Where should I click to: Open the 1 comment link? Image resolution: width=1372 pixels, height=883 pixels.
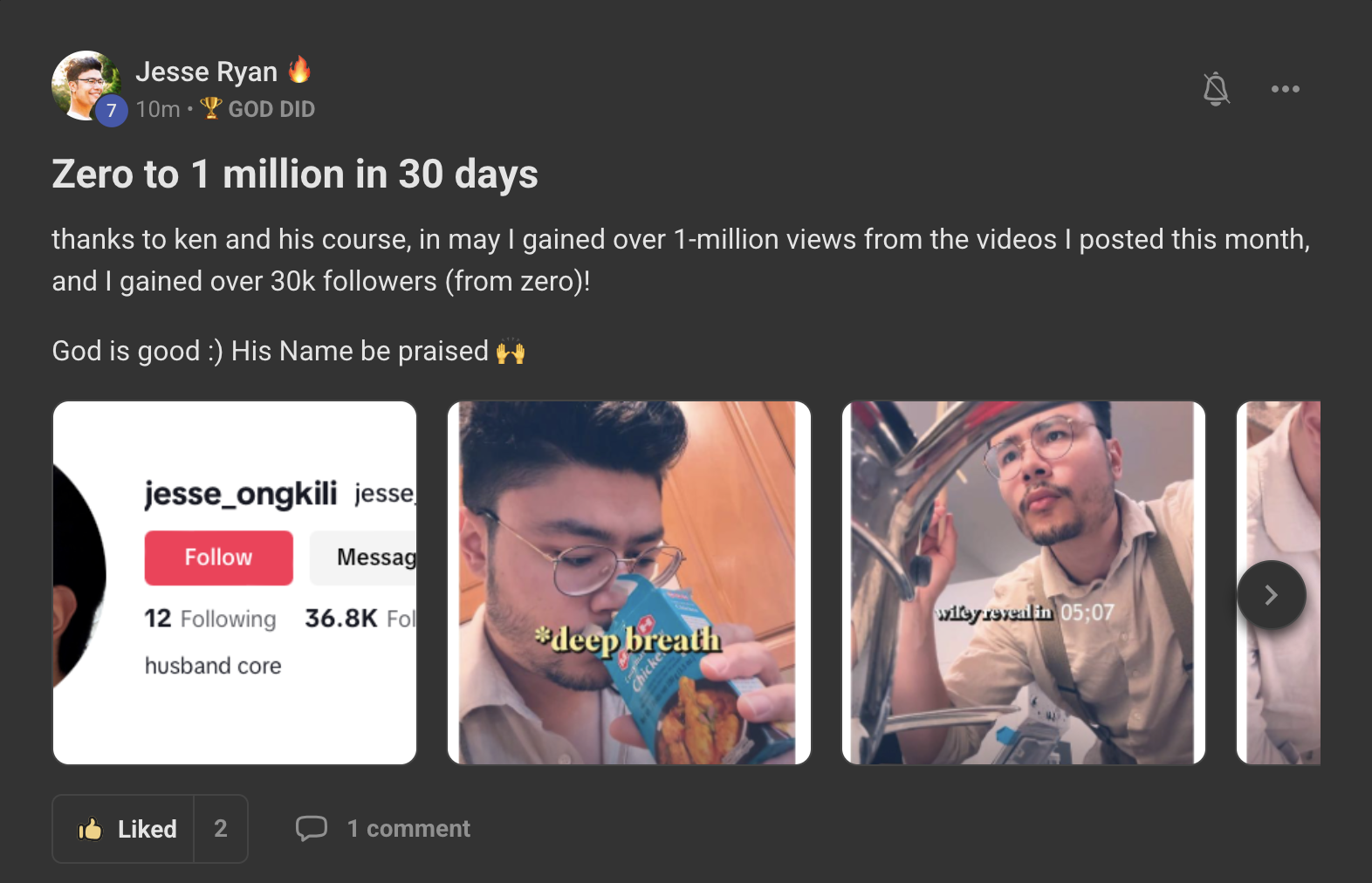pyautogui.click(x=408, y=829)
